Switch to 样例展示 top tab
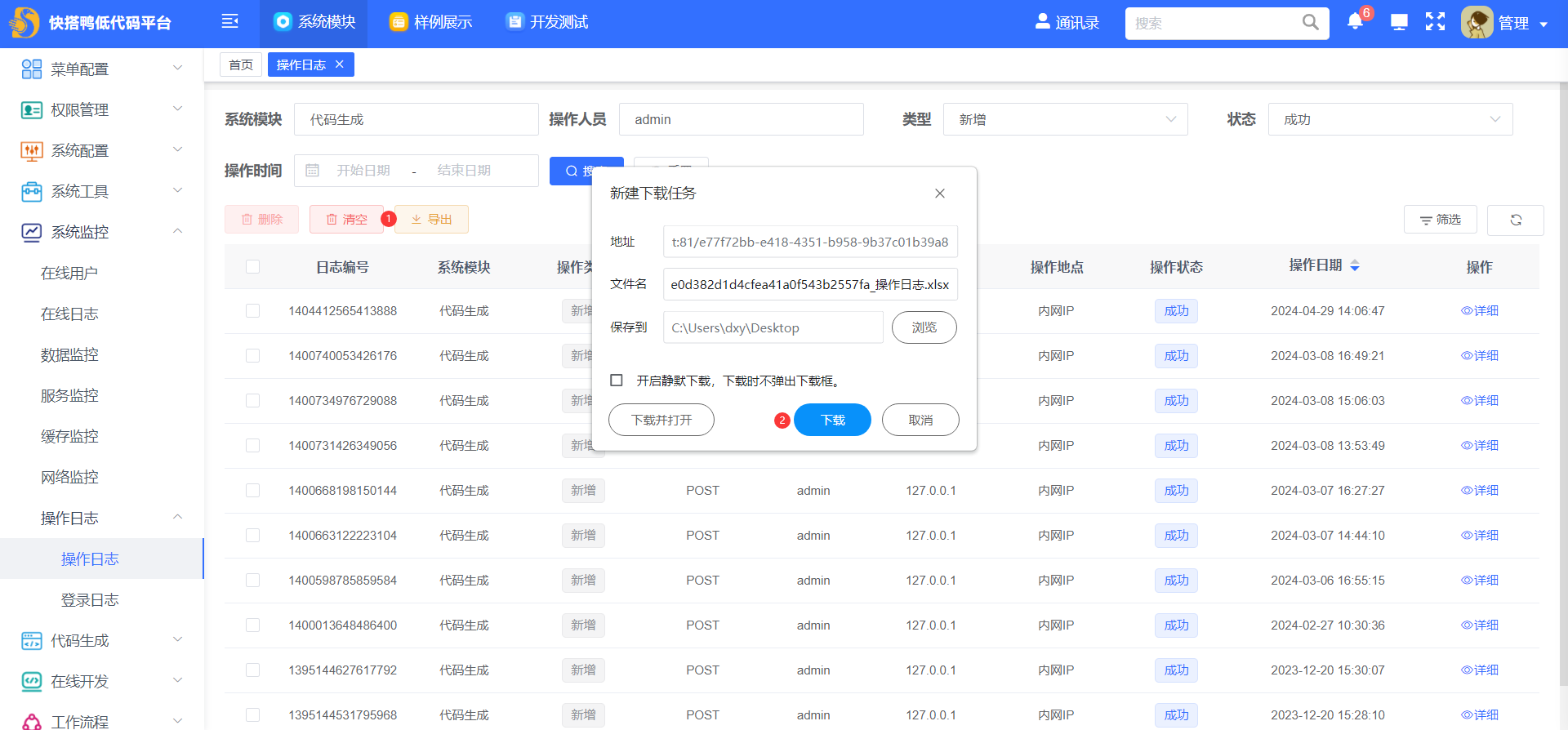 point(430,23)
